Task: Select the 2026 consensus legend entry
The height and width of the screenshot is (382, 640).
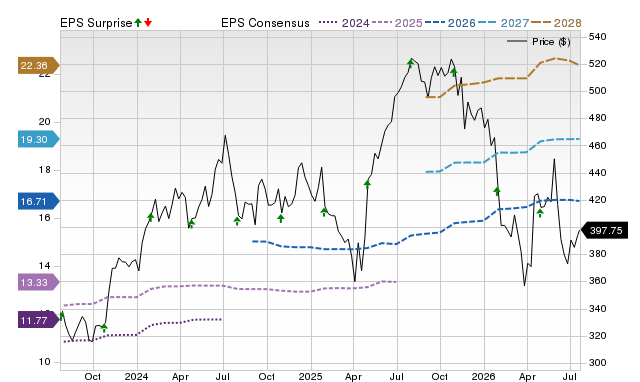Action: 450,23
